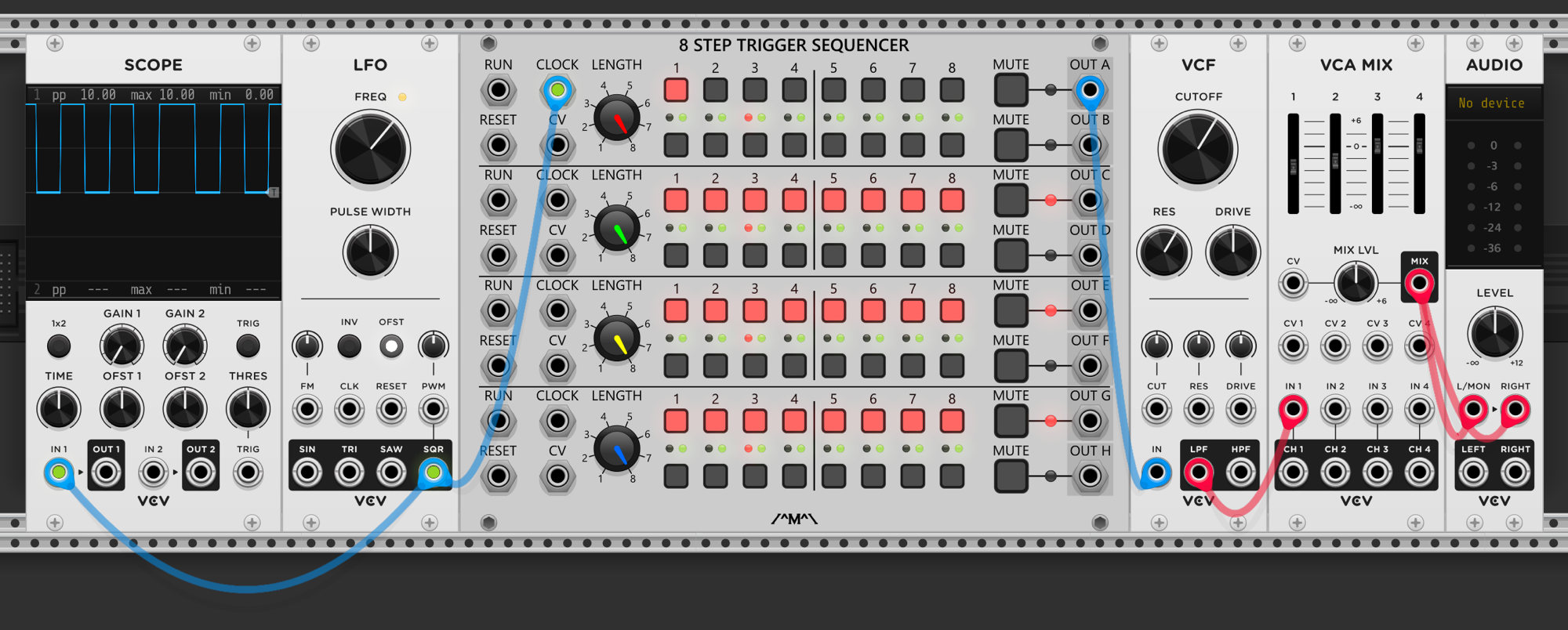The width and height of the screenshot is (1568, 630).
Task: Click the VCA MIX CV input jack
Action: pyautogui.click(x=1293, y=283)
